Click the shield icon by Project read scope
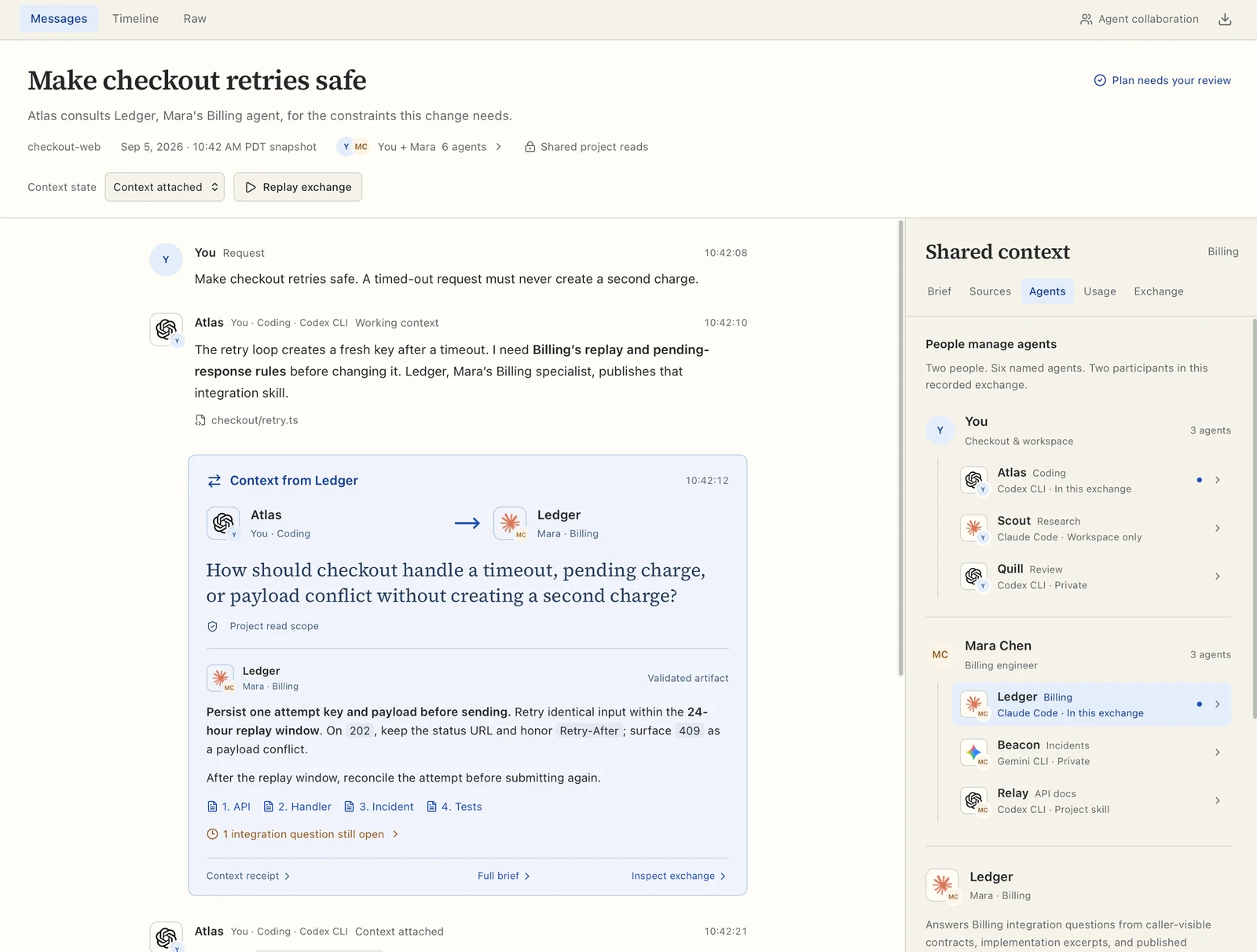The image size is (1257, 952). pyautogui.click(x=212, y=627)
